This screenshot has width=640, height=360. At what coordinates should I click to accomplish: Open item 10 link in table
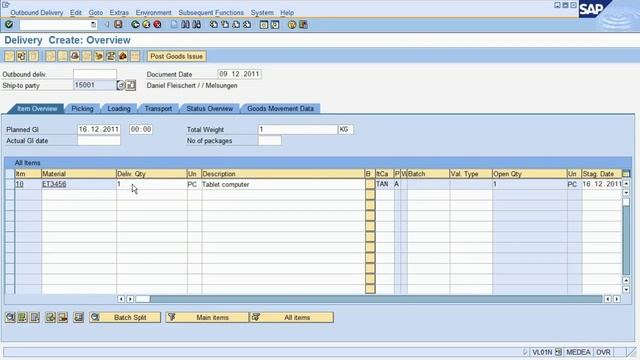coord(19,184)
